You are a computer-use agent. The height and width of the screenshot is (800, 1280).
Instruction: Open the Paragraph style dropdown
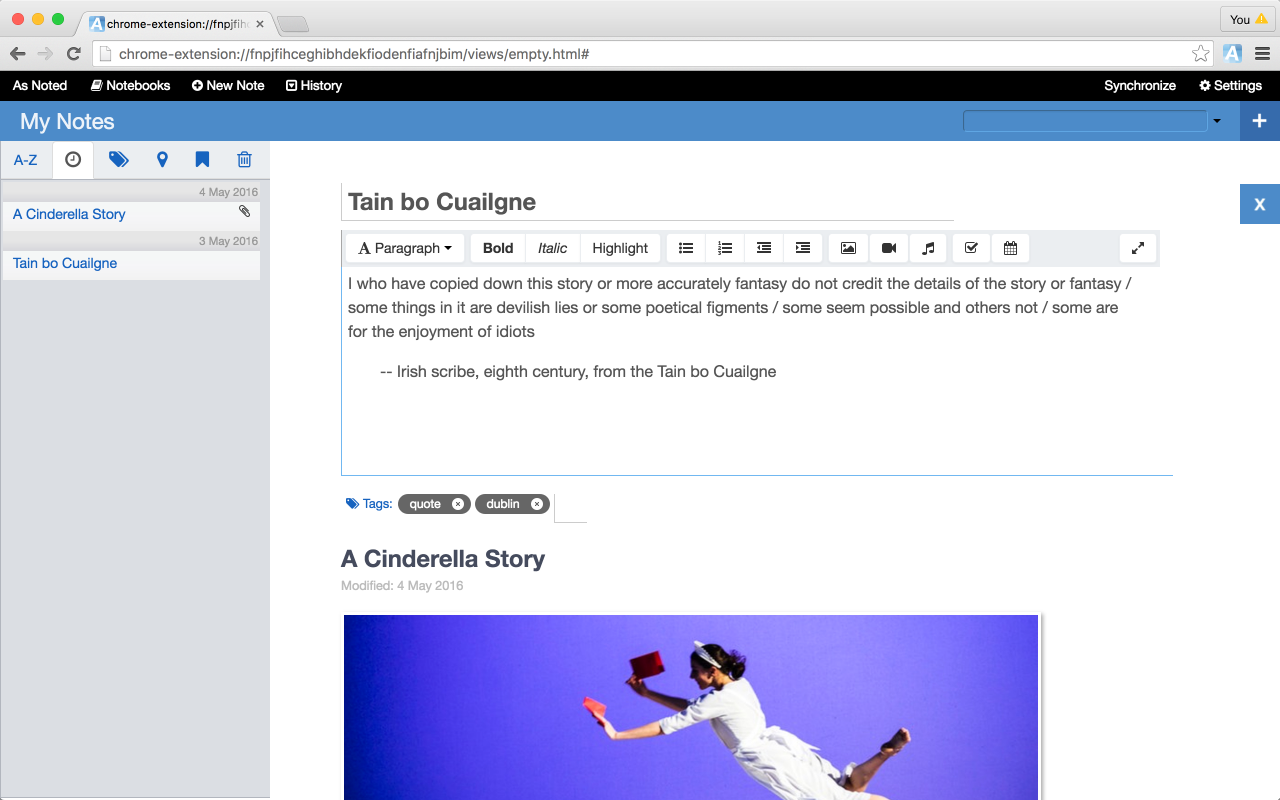405,248
